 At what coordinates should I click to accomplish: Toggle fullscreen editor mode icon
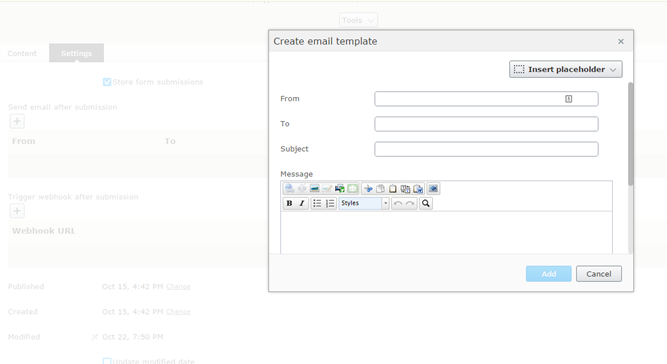click(x=433, y=189)
